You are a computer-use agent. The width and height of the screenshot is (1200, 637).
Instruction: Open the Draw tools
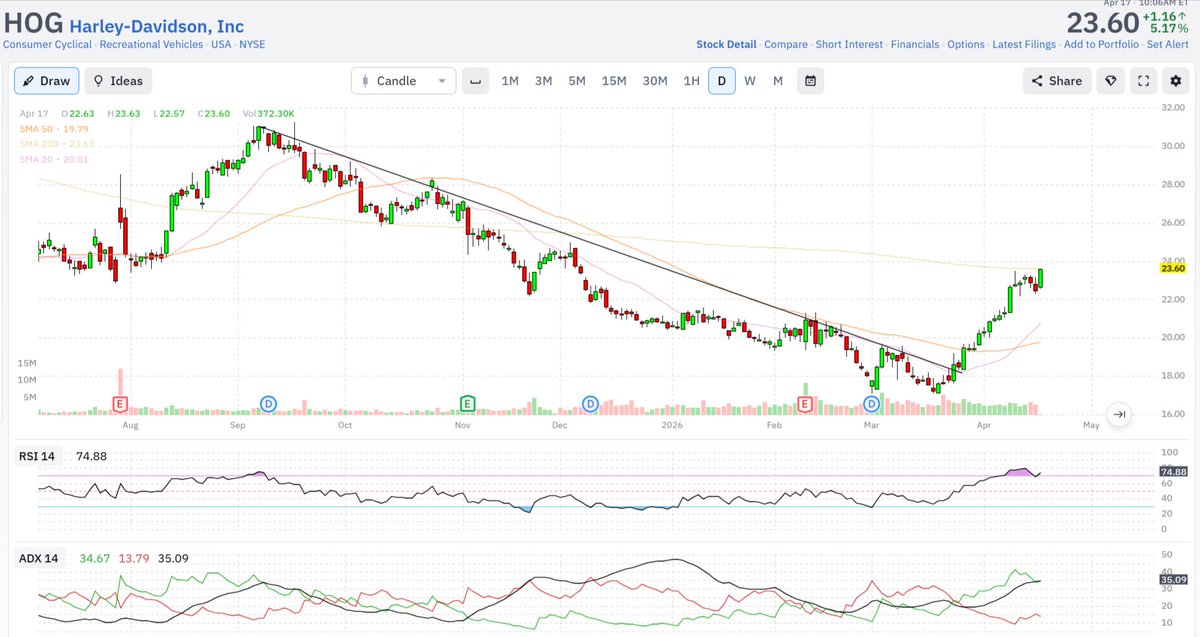(x=48, y=81)
